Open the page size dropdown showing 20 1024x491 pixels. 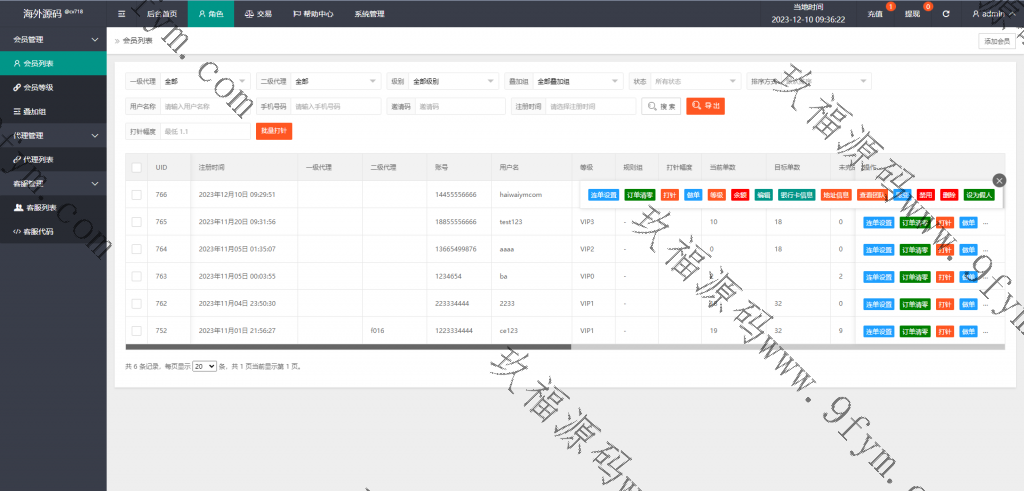204,367
